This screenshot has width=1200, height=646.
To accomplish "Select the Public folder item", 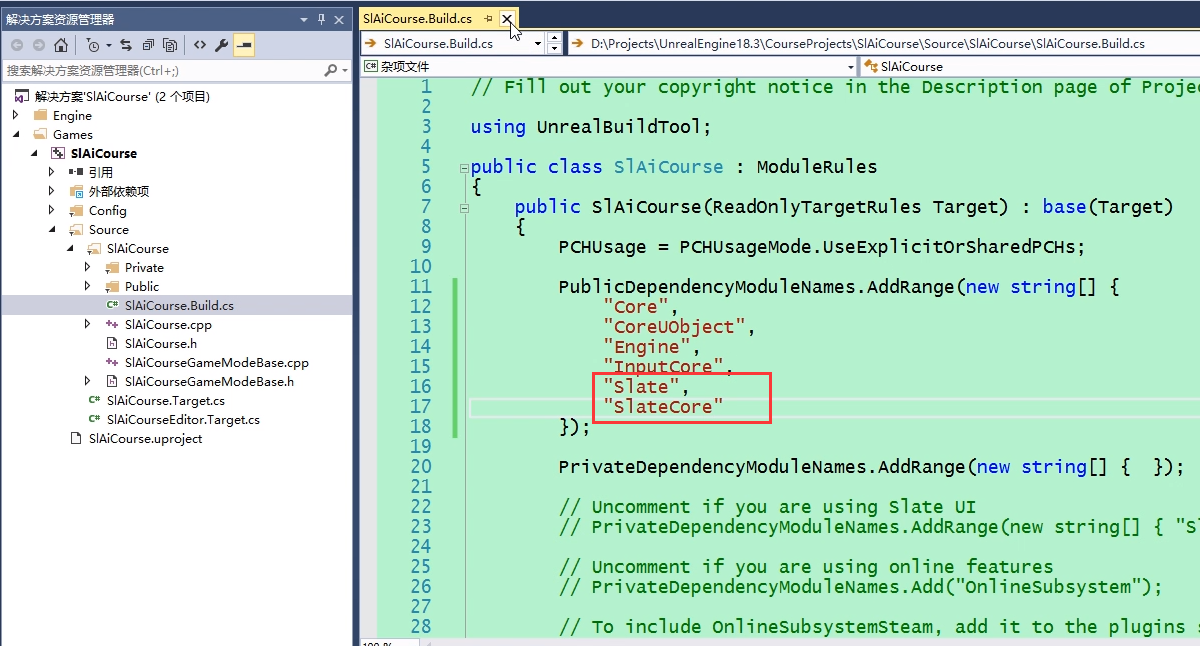I will (x=142, y=286).
